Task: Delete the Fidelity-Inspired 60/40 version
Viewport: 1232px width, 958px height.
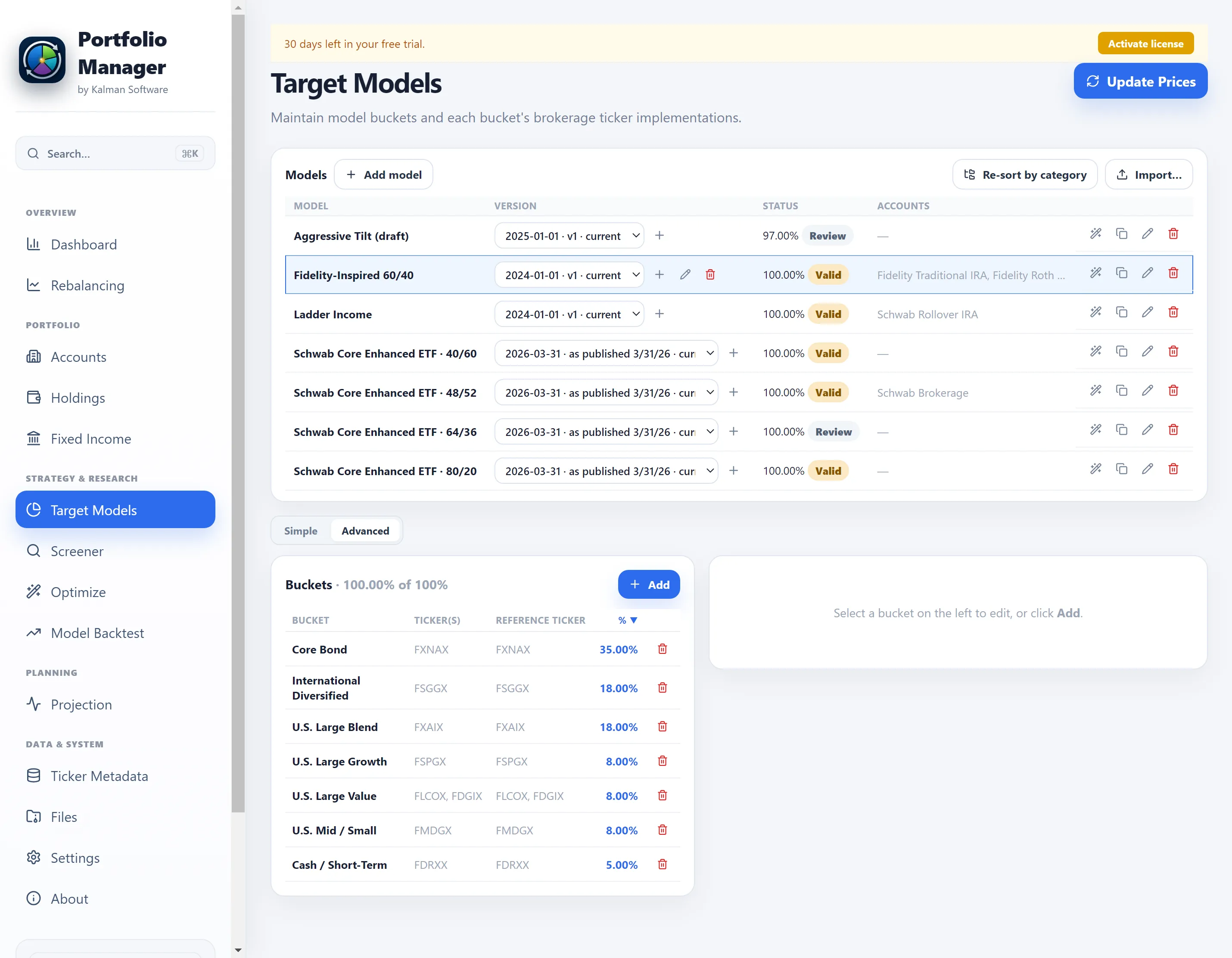Action: 710,275
